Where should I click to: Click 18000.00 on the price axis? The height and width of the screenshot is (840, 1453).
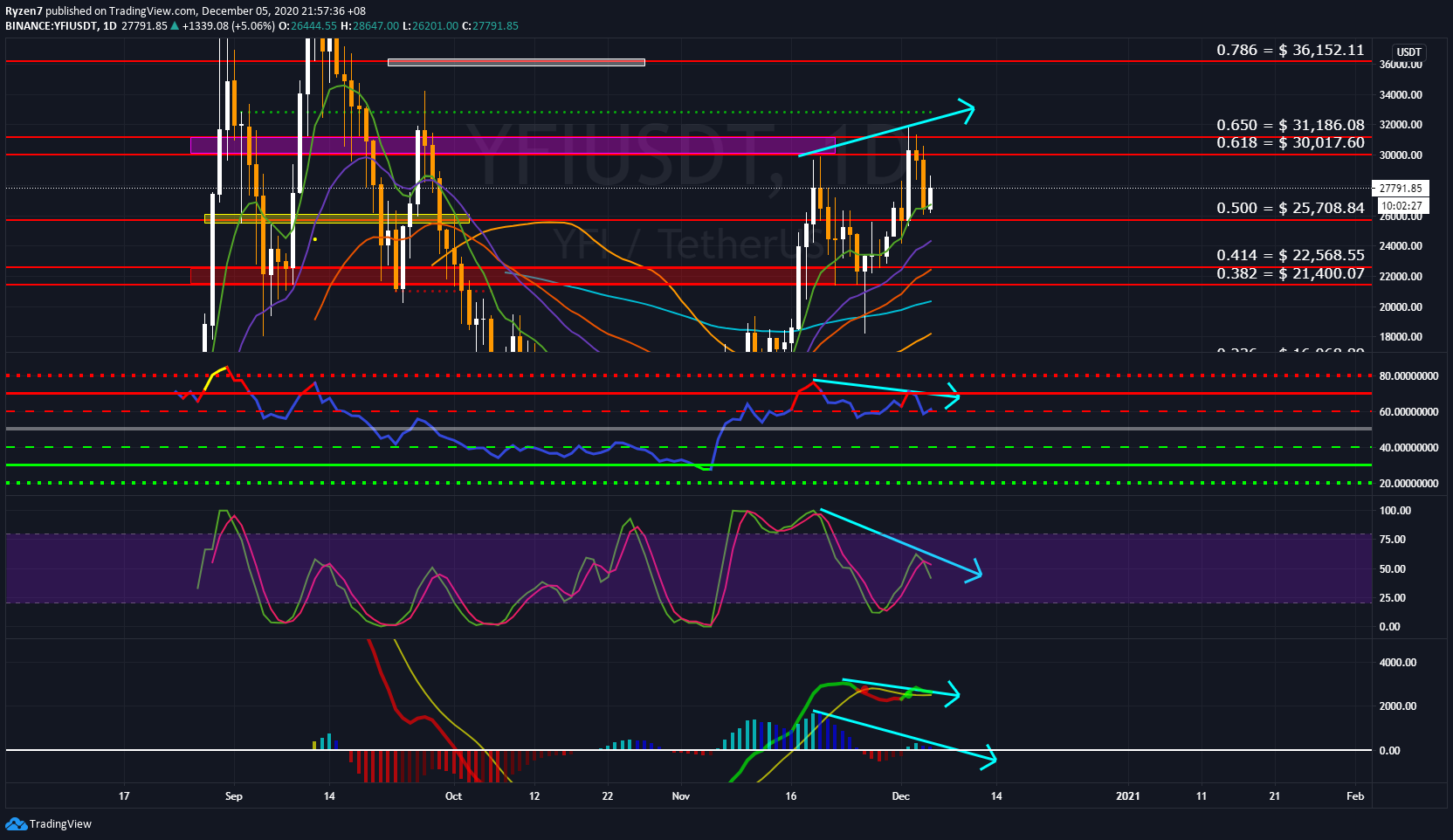(1401, 336)
